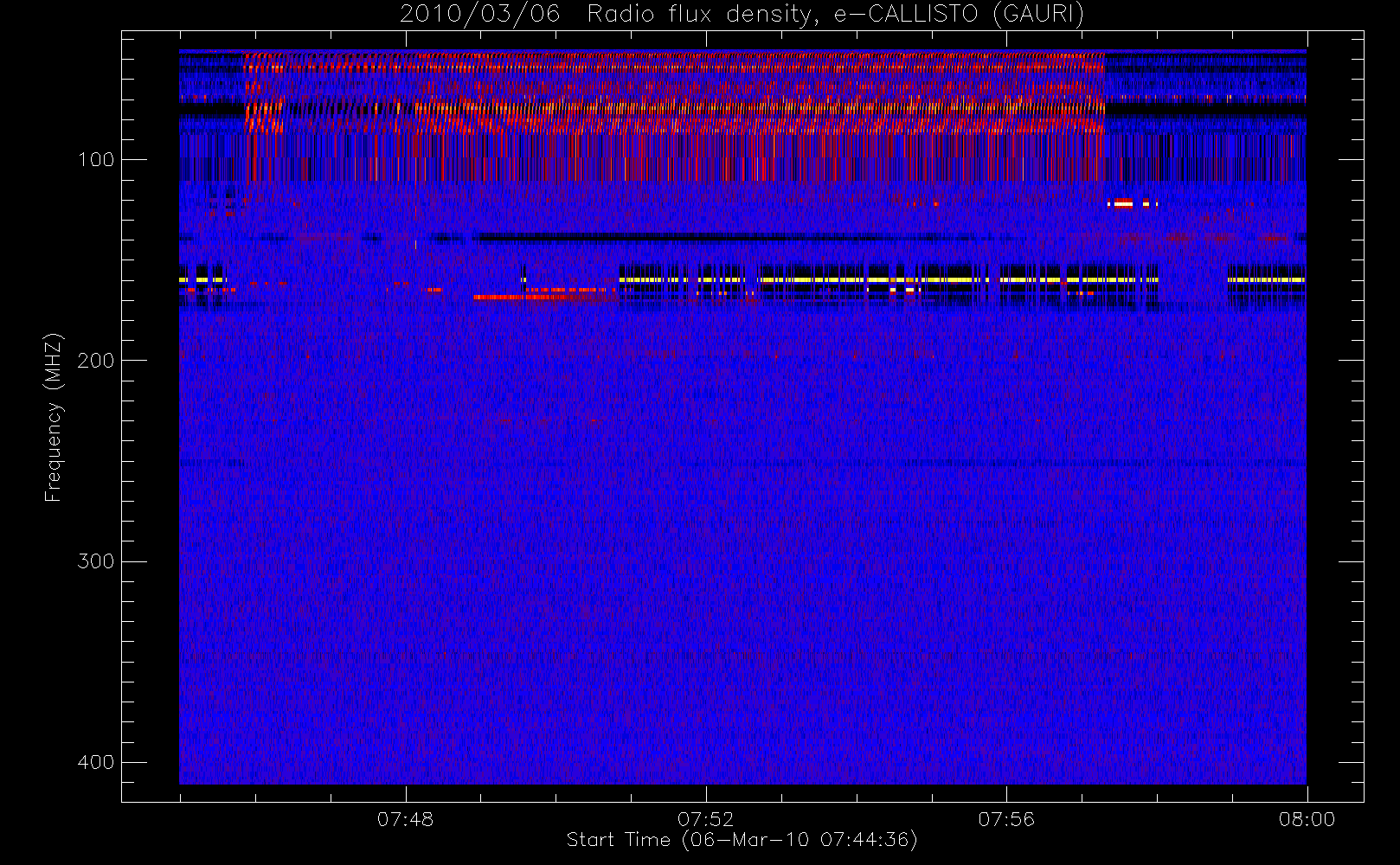The height and width of the screenshot is (865, 1400).
Task: Click the 07:48 time tick label
Action: coord(405,819)
